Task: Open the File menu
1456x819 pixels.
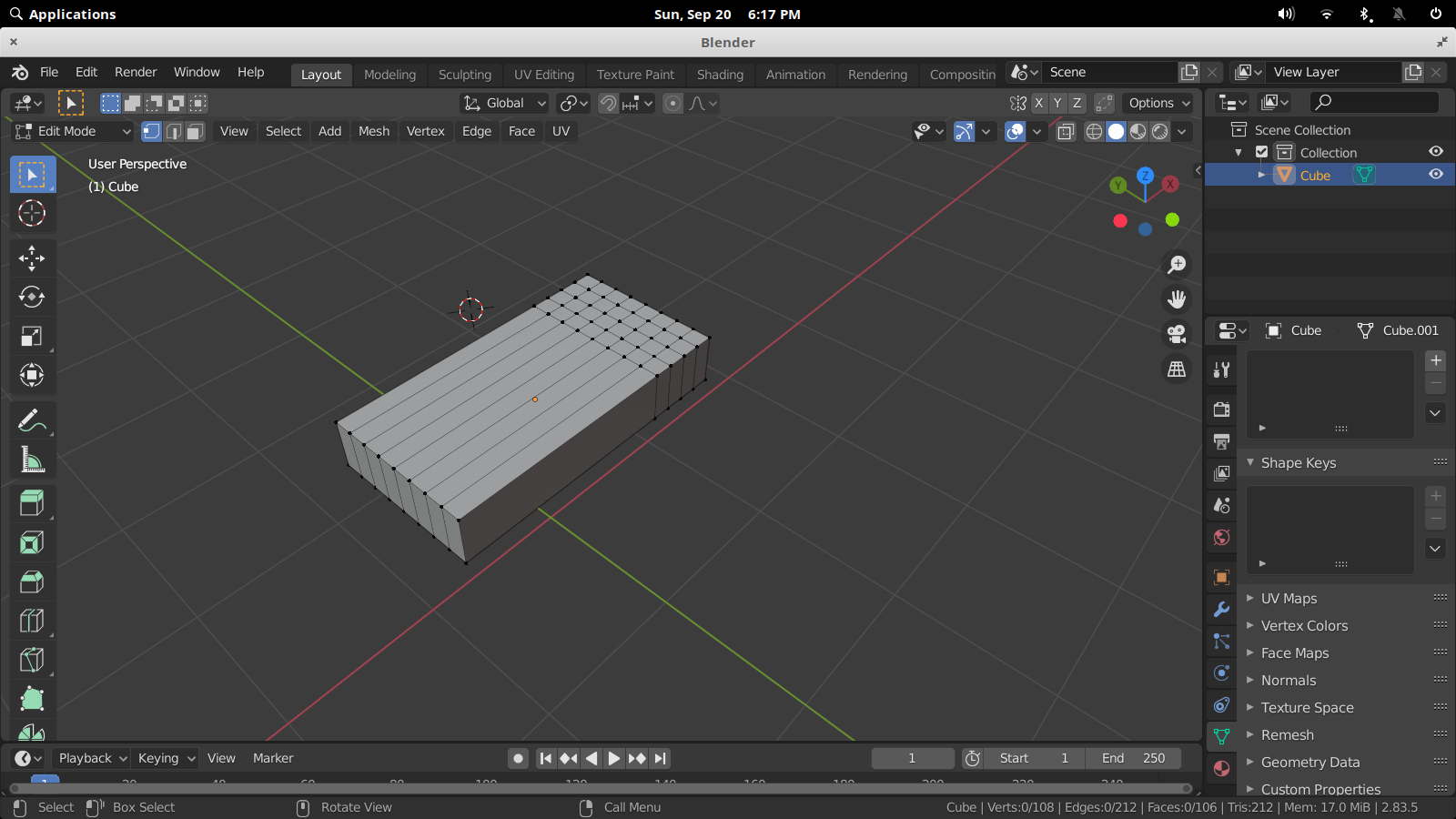Action: [49, 72]
